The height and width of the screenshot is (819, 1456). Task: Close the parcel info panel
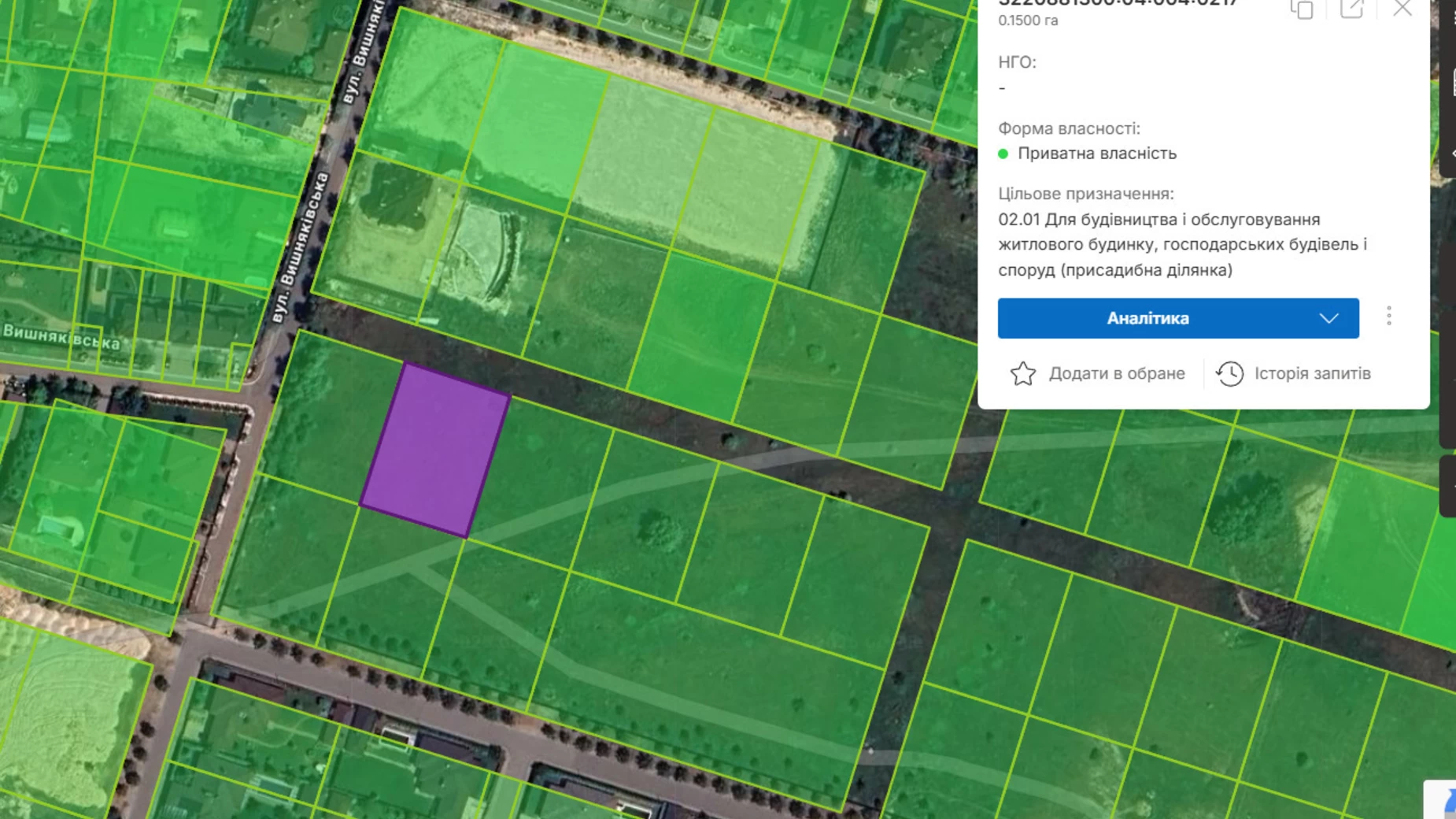(x=1402, y=9)
